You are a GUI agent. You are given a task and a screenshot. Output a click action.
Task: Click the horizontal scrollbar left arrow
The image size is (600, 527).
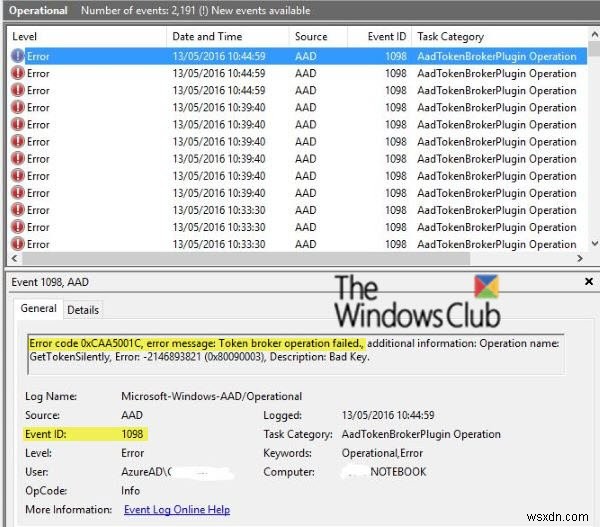[x=15, y=258]
